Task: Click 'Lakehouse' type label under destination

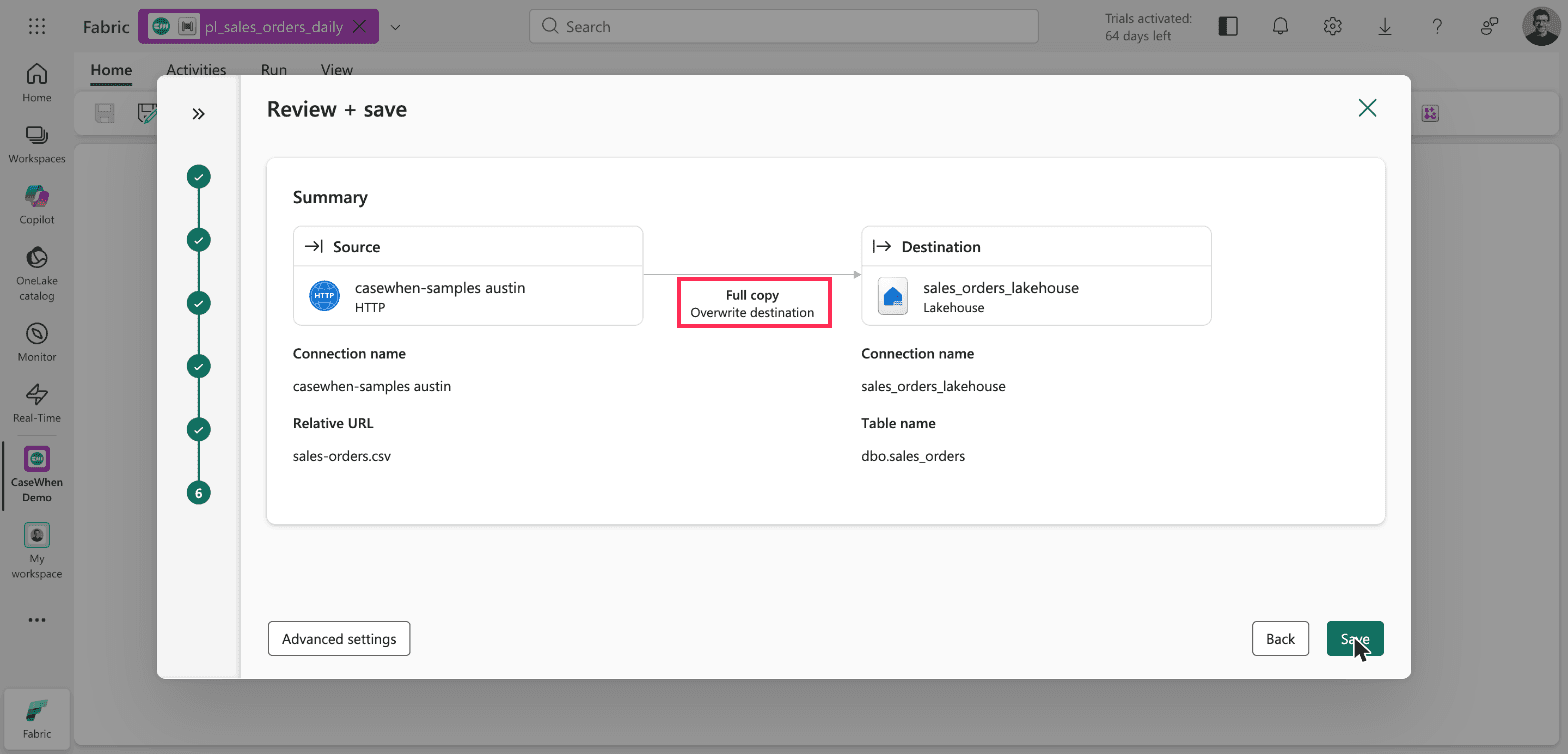Action: click(954, 308)
